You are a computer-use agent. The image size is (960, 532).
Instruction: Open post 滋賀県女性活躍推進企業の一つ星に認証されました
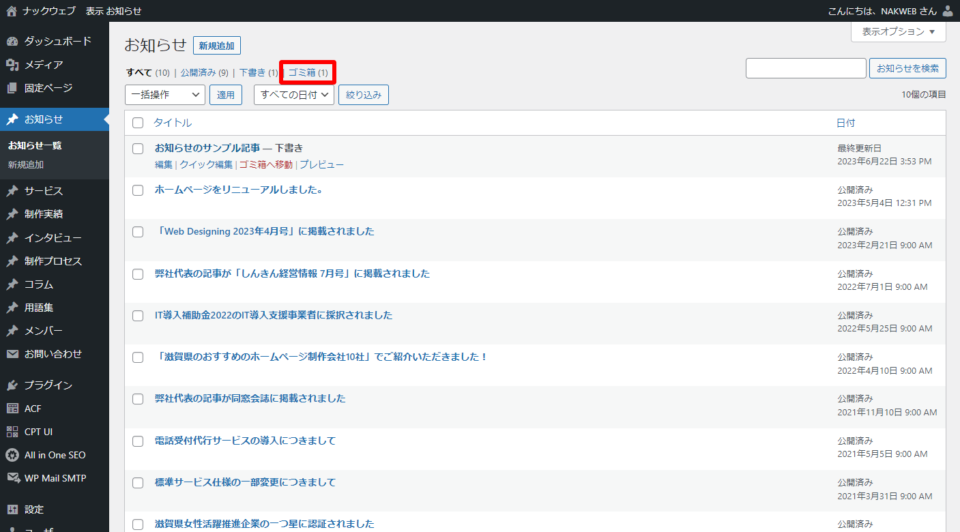coord(264,524)
